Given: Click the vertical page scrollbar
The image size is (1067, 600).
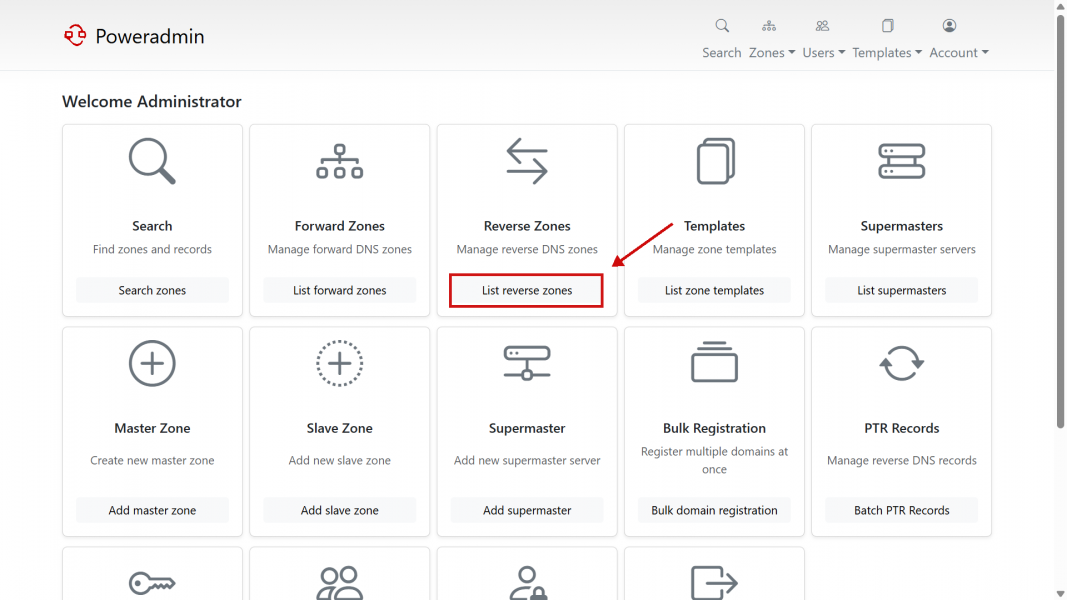Looking at the screenshot, I should pos(1060,220).
